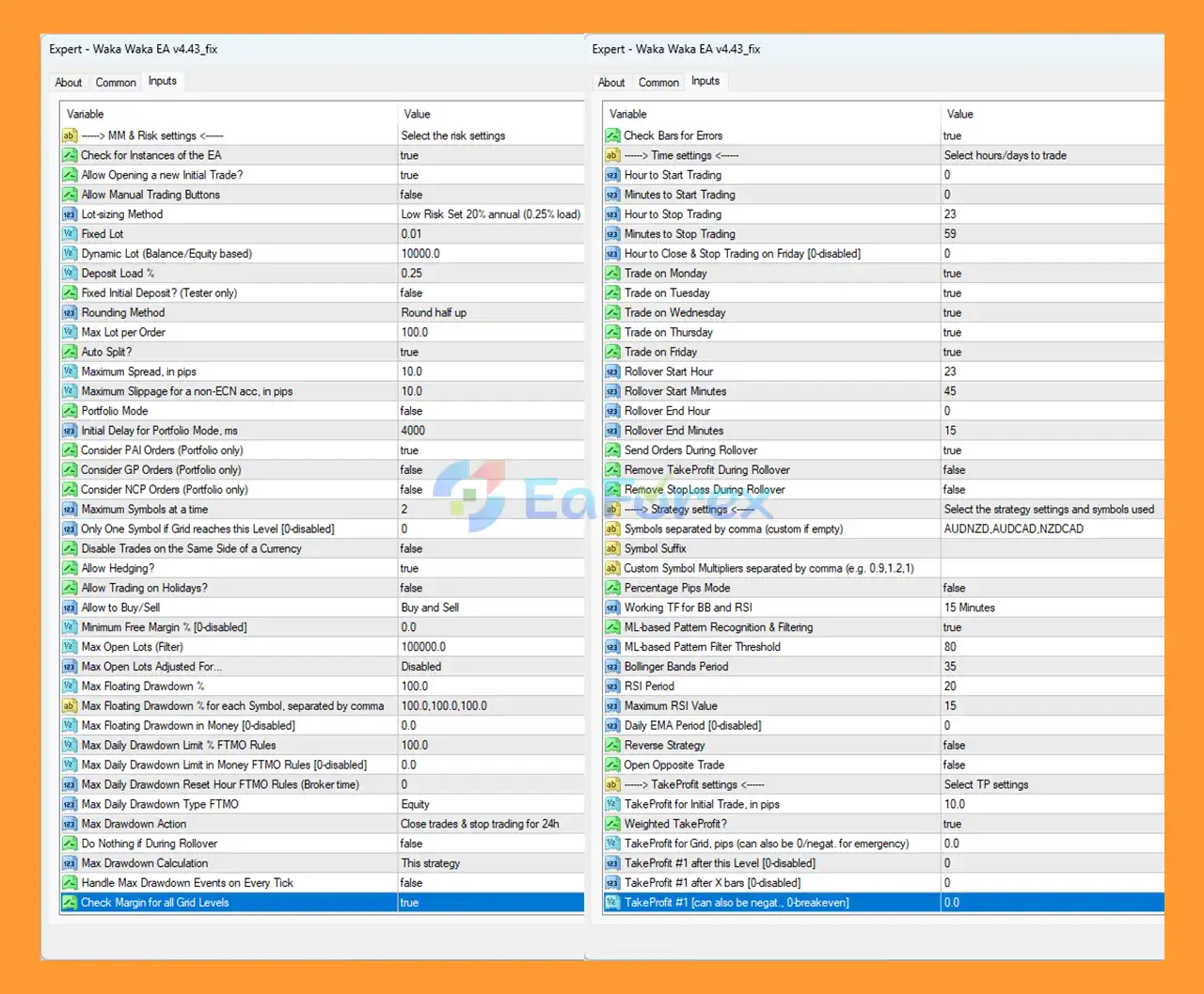
Task: Edit the Symbols separated by comma value field
Action: (1049, 529)
